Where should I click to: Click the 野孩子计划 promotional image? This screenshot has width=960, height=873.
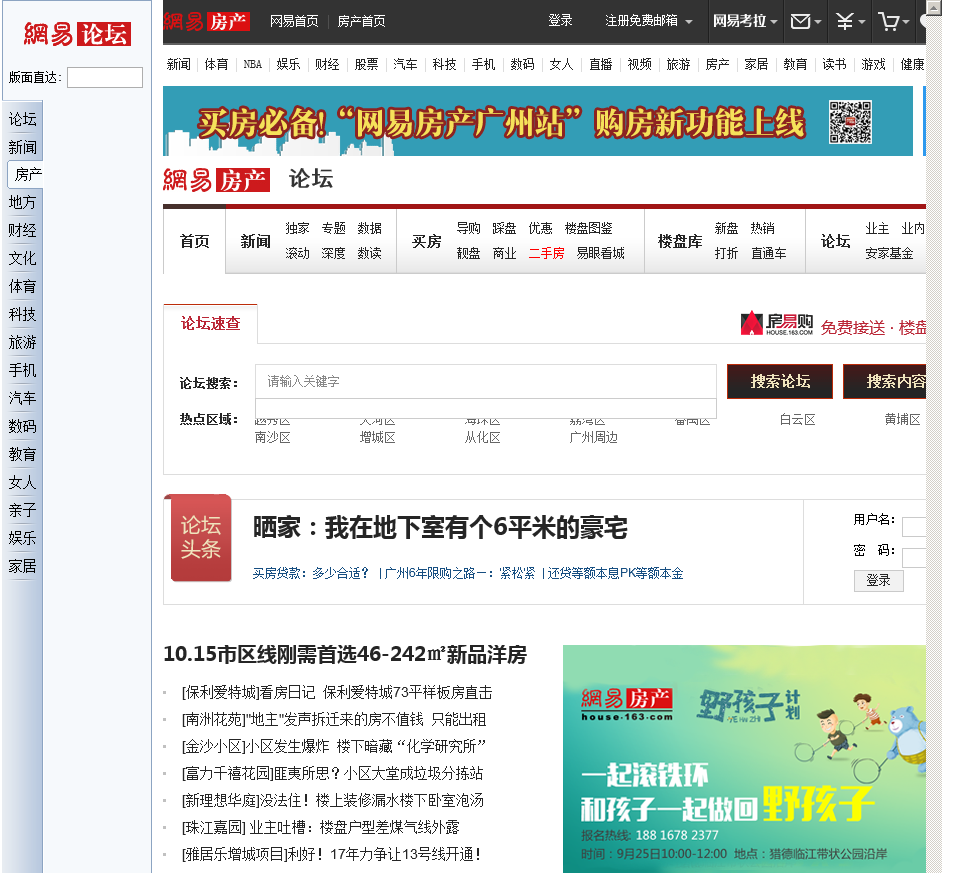(744, 759)
